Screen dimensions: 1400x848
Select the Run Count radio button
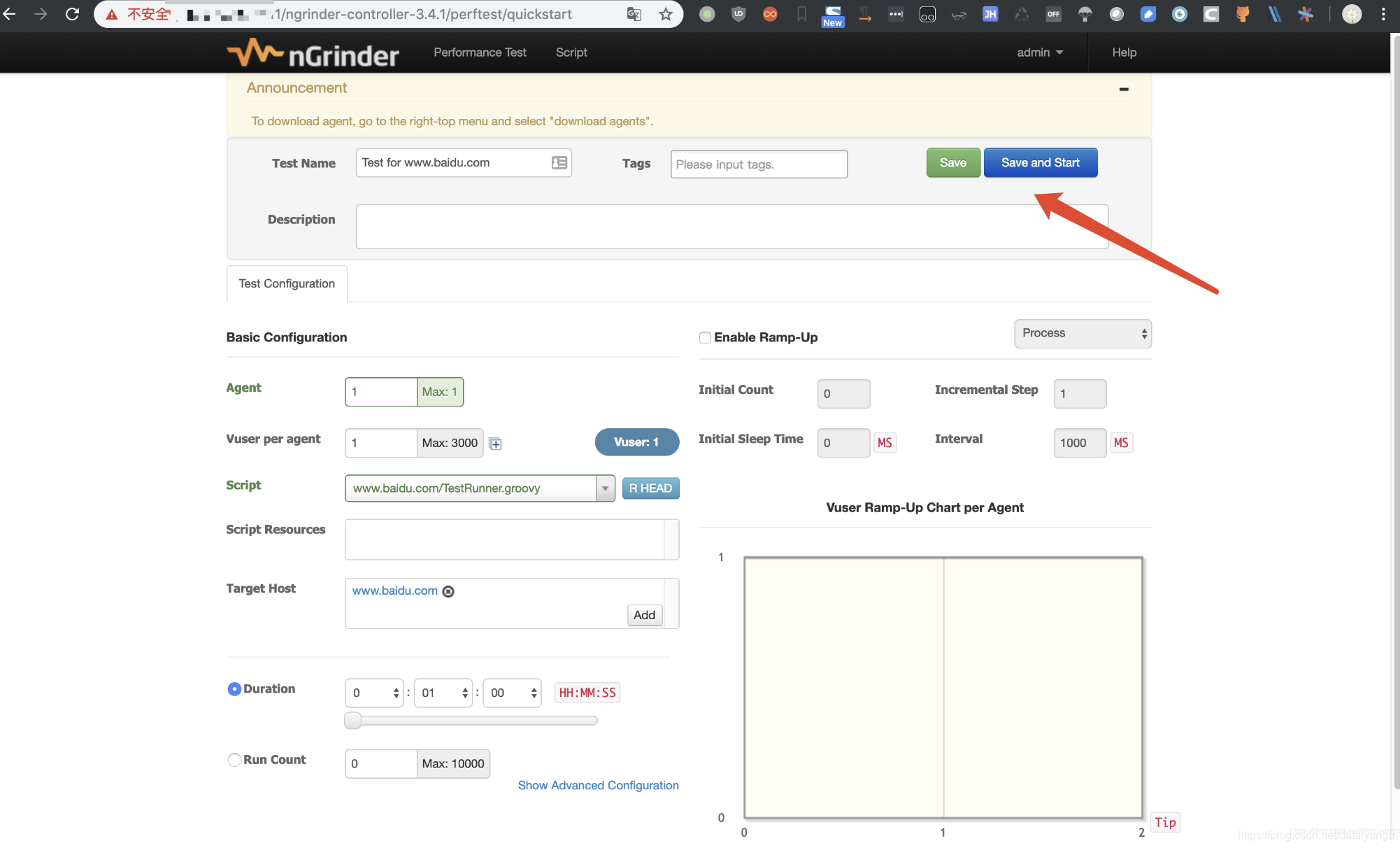[234, 760]
